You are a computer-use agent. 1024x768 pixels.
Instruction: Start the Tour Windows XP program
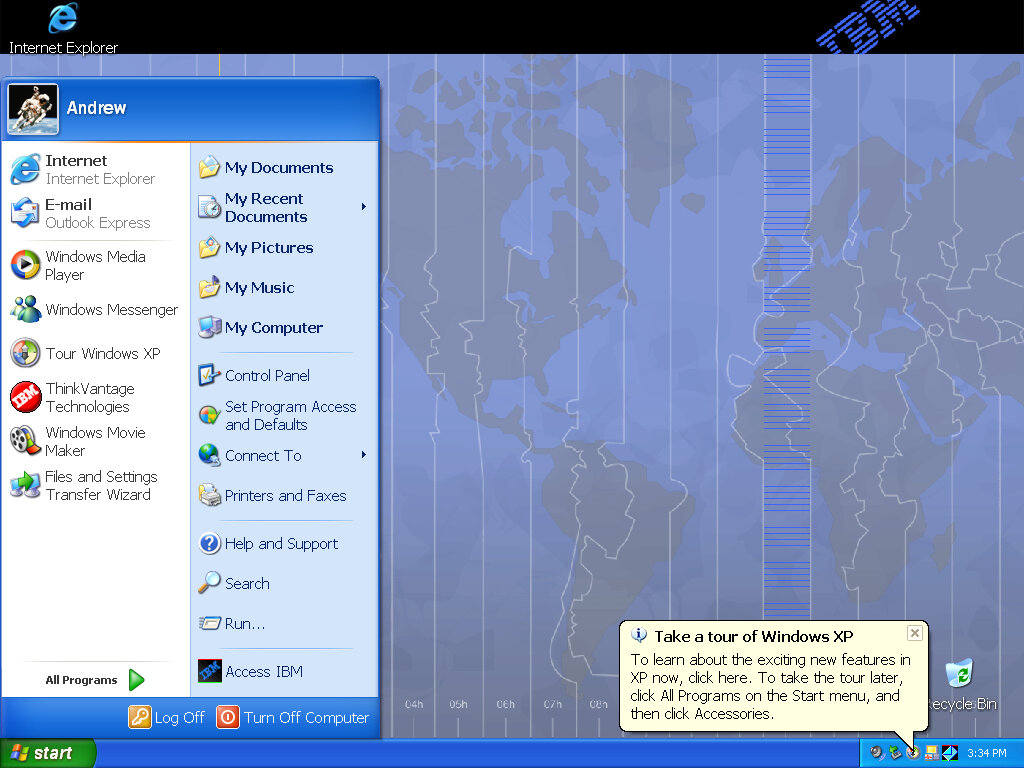[98, 353]
